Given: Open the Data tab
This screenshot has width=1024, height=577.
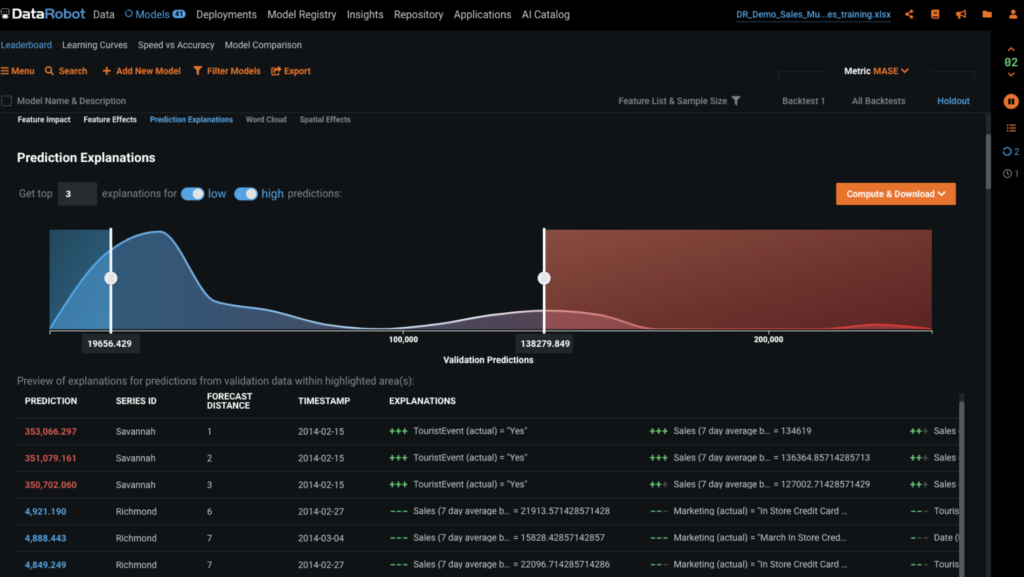Looking at the screenshot, I should point(103,14).
